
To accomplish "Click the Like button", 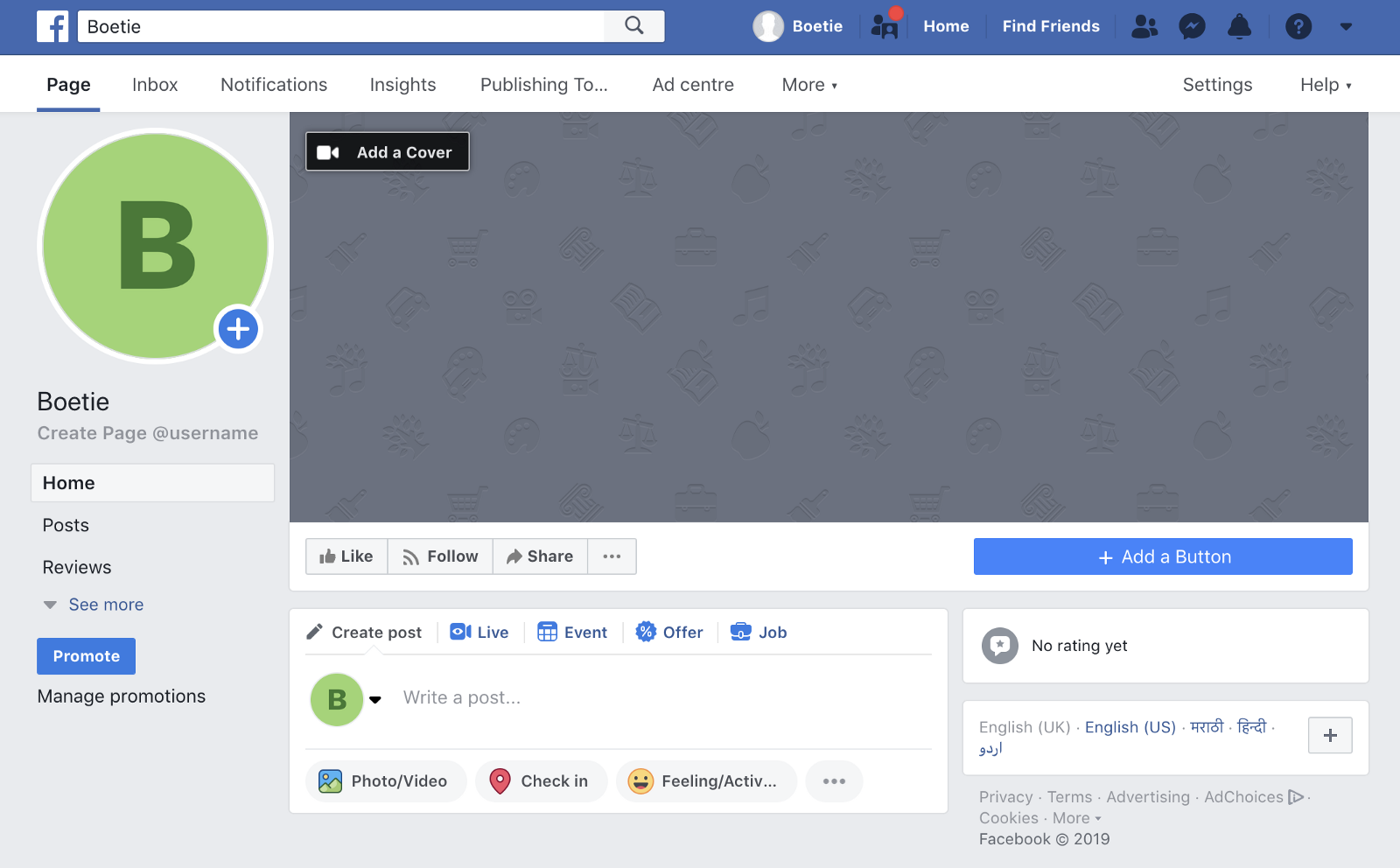I will [x=346, y=556].
